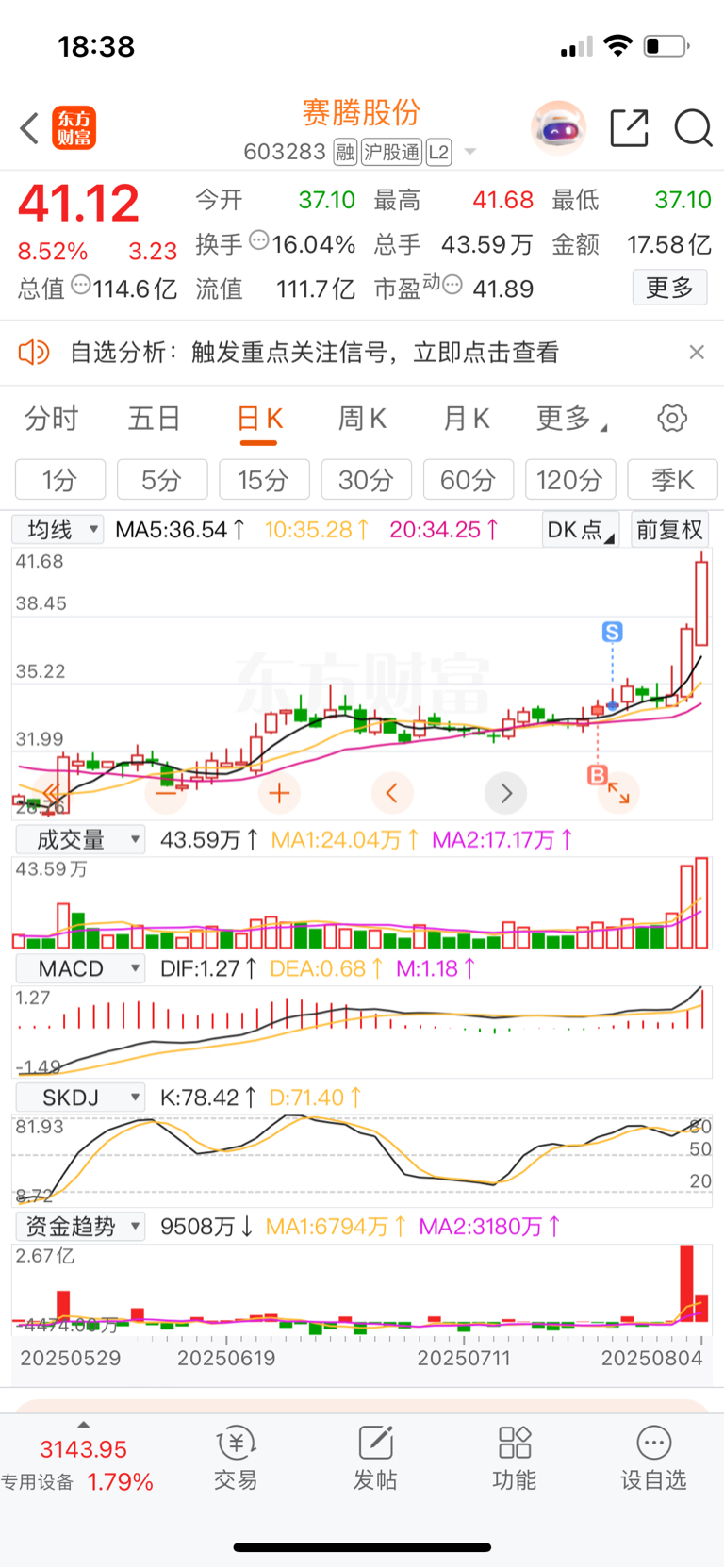
Task: Move chart right with arrow button
Action: tap(505, 793)
